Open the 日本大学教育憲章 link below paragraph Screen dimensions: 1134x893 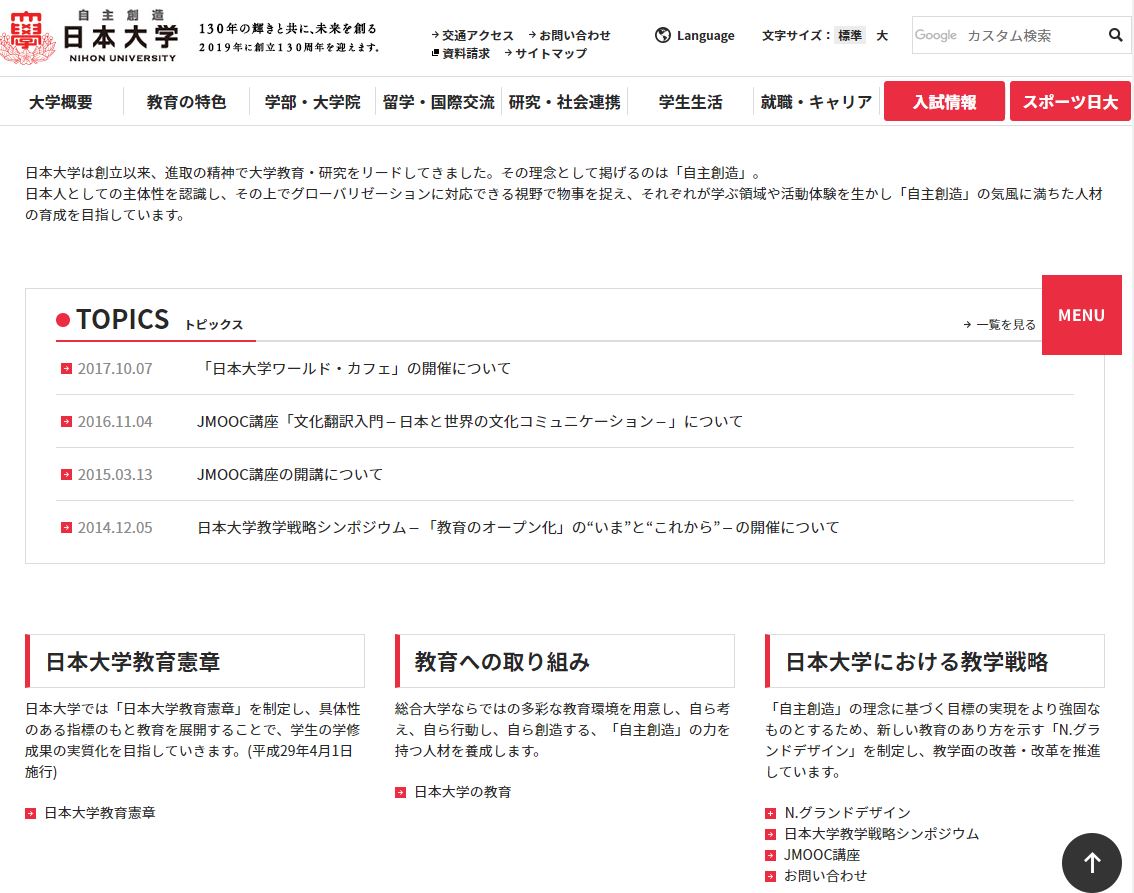(100, 813)
